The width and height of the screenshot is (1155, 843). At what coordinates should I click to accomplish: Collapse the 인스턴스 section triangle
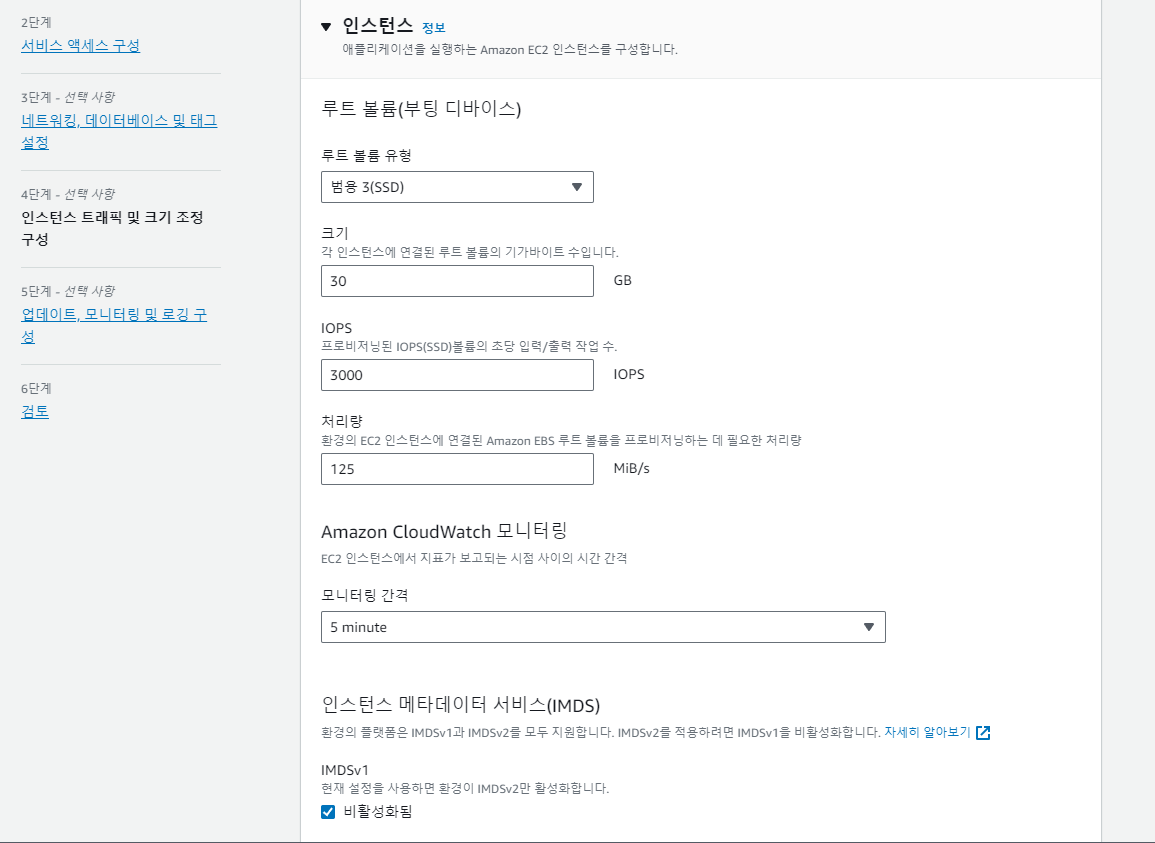[326, 27]
